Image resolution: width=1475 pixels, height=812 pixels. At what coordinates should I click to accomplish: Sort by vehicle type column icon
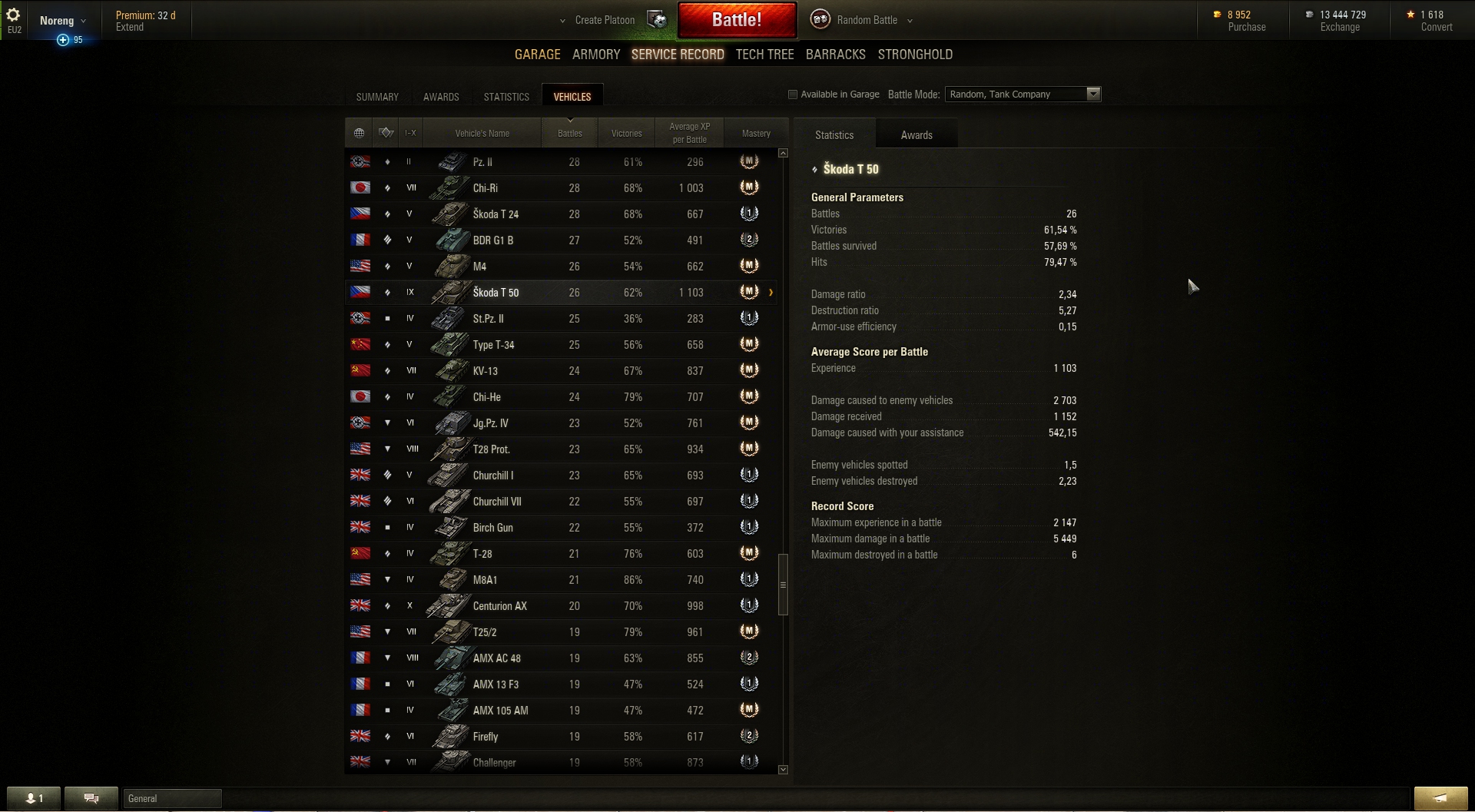click(386, 133)
